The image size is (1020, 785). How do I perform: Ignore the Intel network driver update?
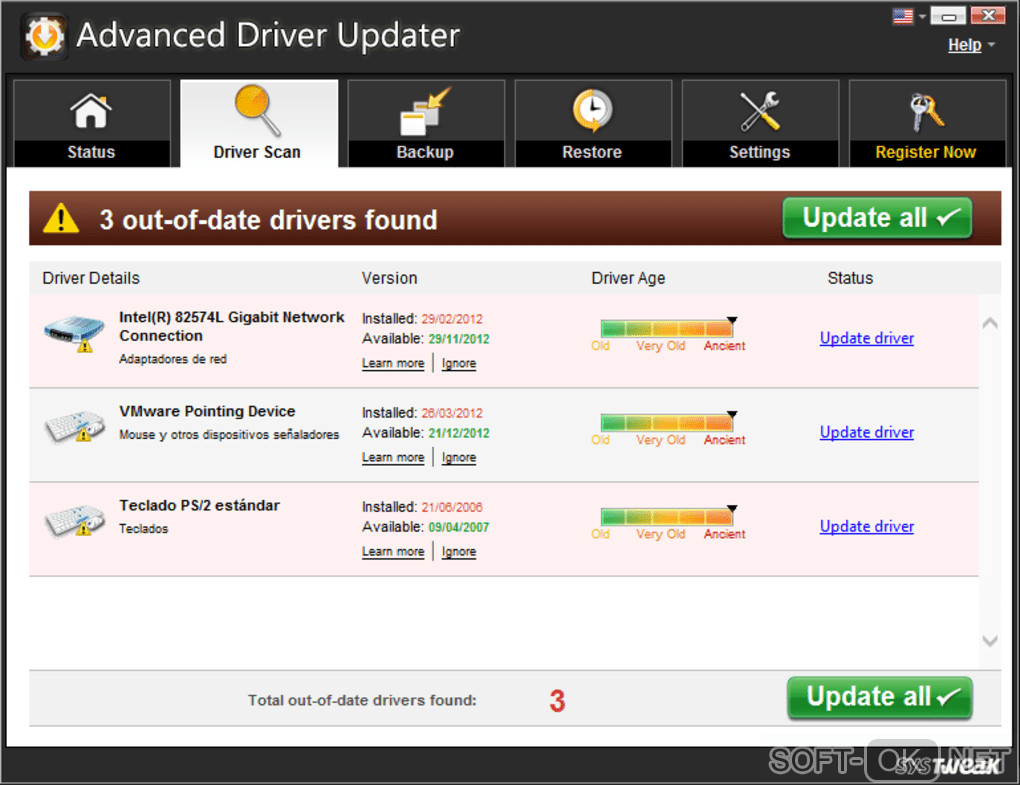tap(459, 364)
